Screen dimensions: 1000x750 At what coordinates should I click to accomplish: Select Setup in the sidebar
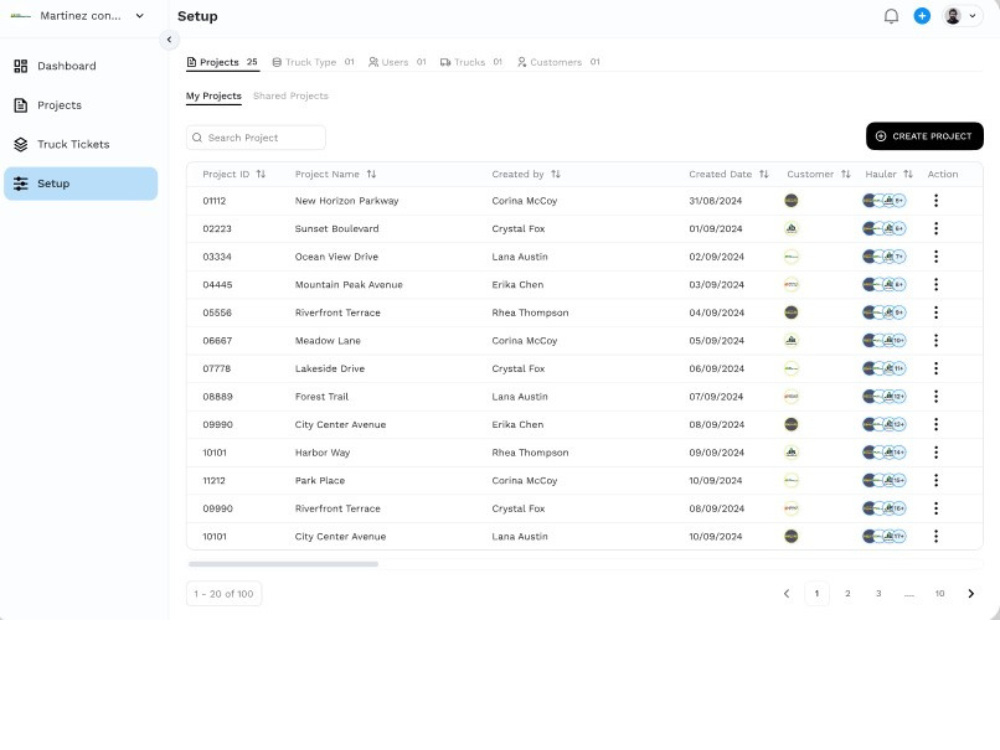click(x=81, y=184)
